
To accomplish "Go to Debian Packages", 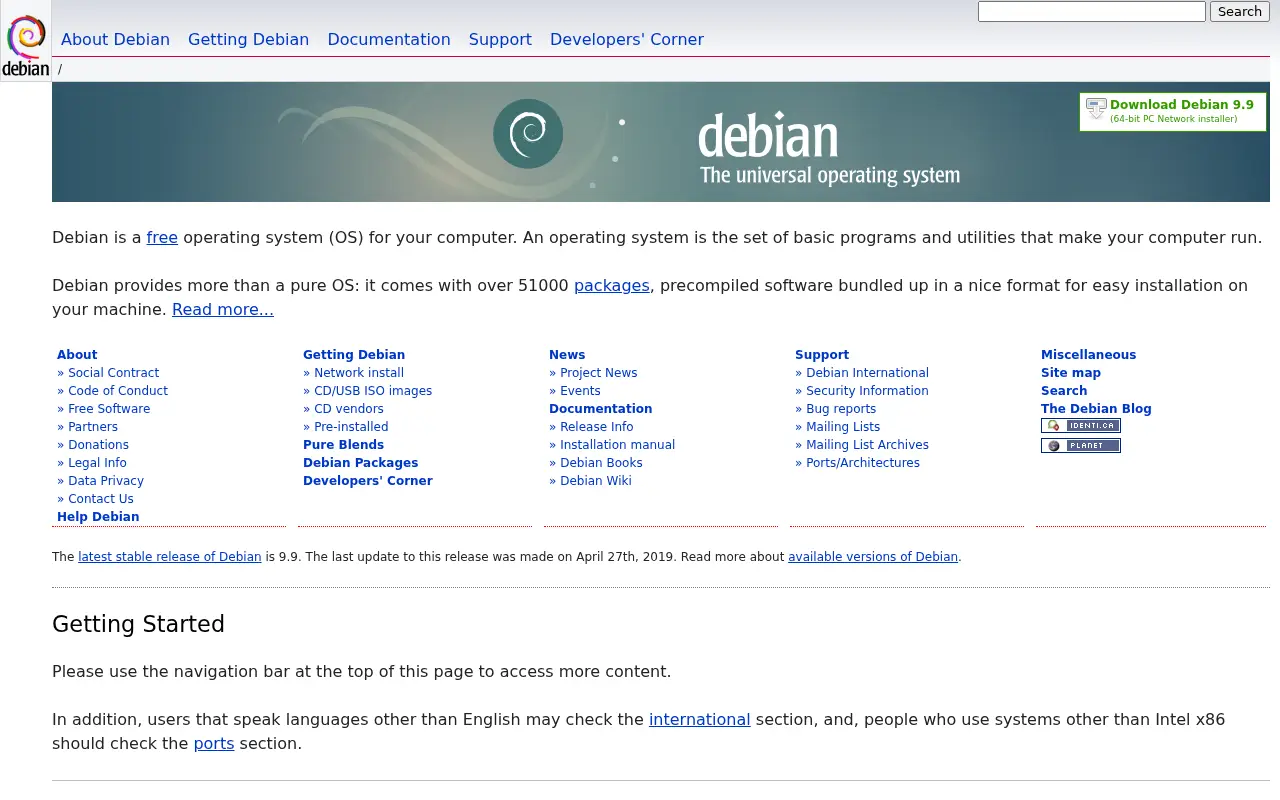I will (360, 463).
